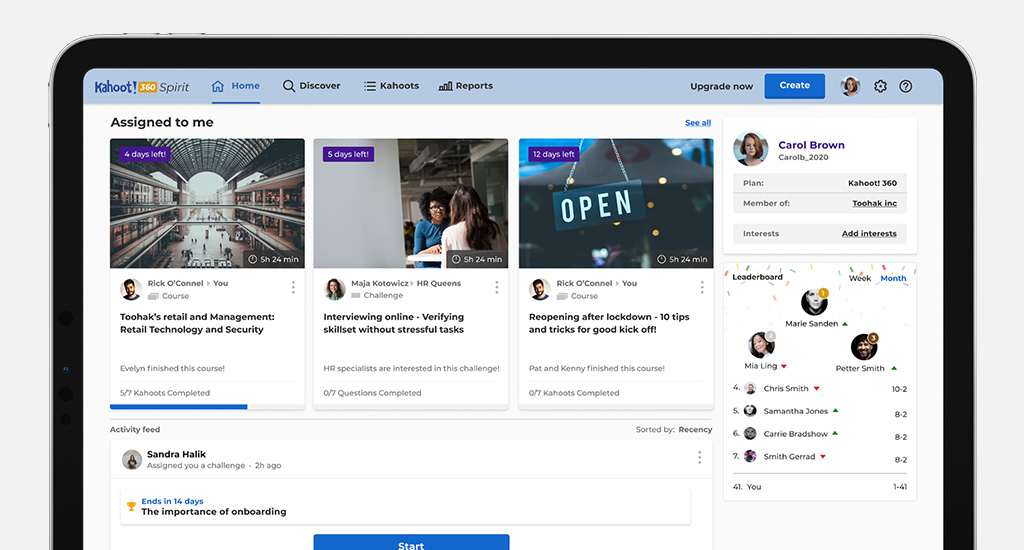Open the Kahoots tab
Viewport: 1024px width, 550px height.
391,86
